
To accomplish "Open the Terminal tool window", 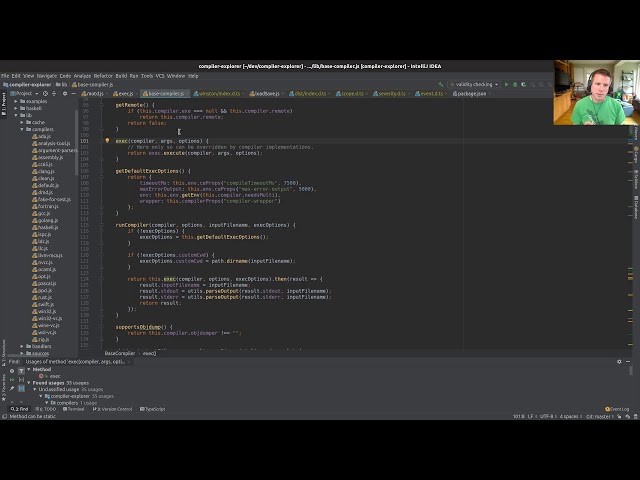I will point(74,409).
